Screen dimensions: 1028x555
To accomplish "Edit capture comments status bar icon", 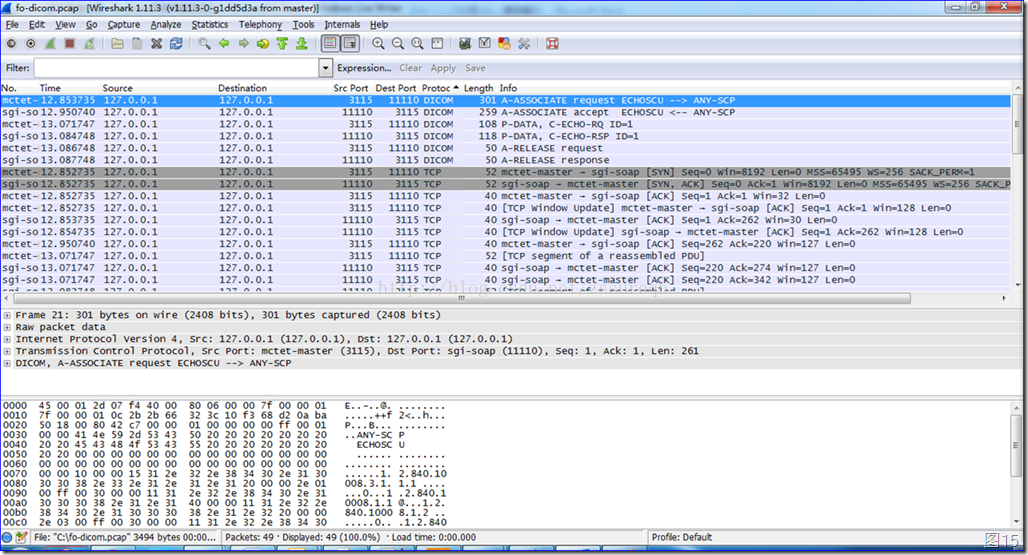I will click(22, 537).
